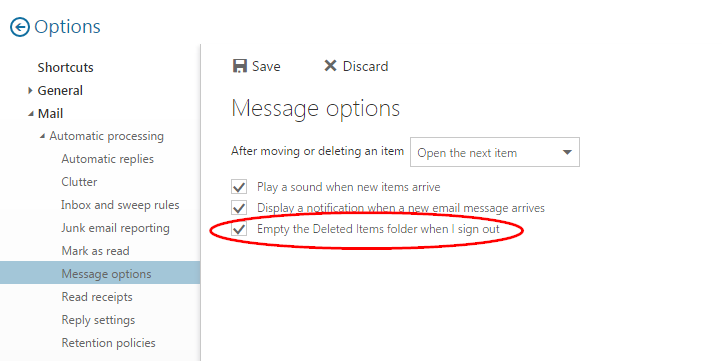Collapse the Mail section triangle
The width and height of the screenshot is (722, 361).
point(30,114)
